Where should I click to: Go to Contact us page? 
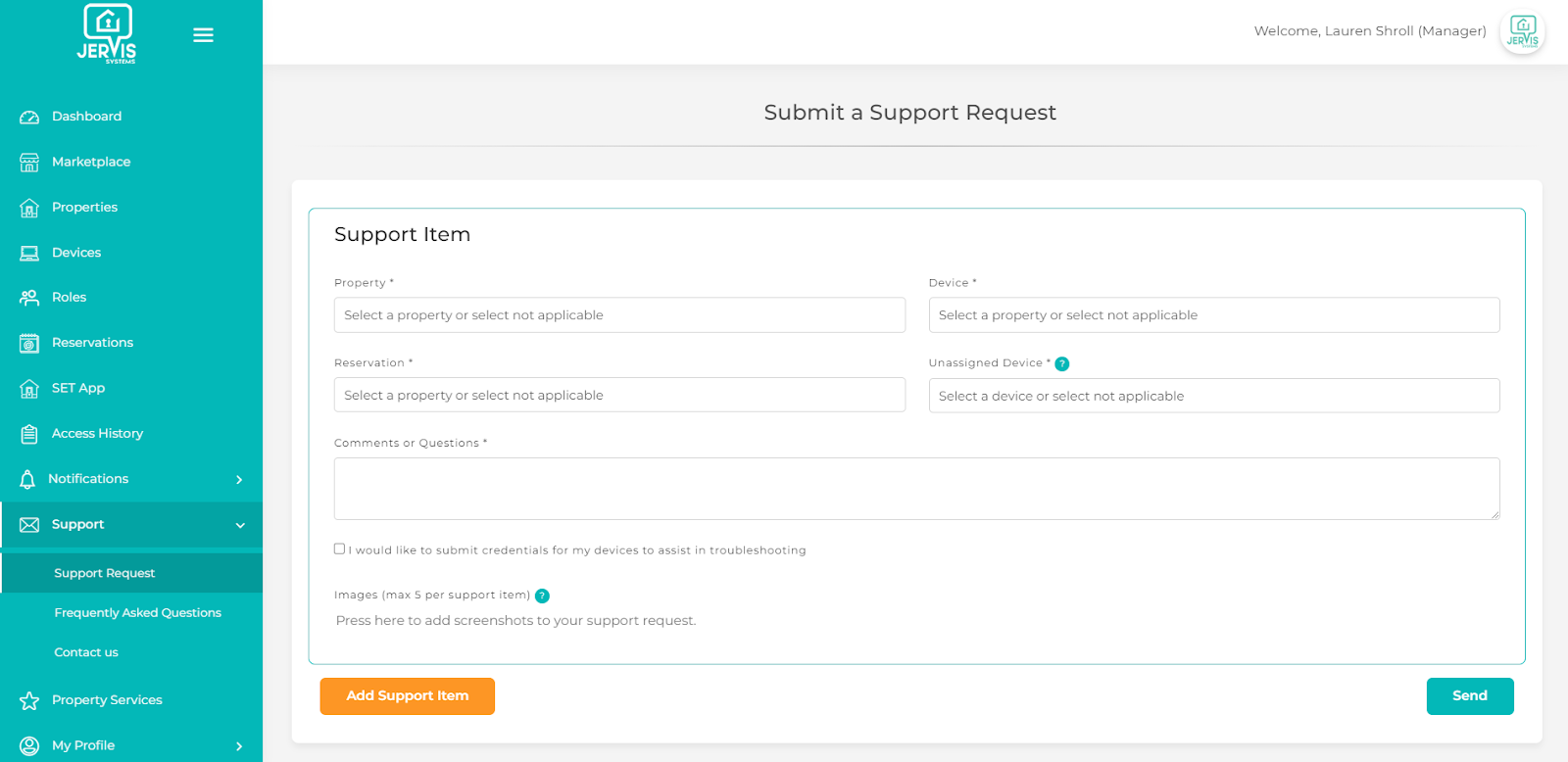pyautogui.click(x=86, y=652)
